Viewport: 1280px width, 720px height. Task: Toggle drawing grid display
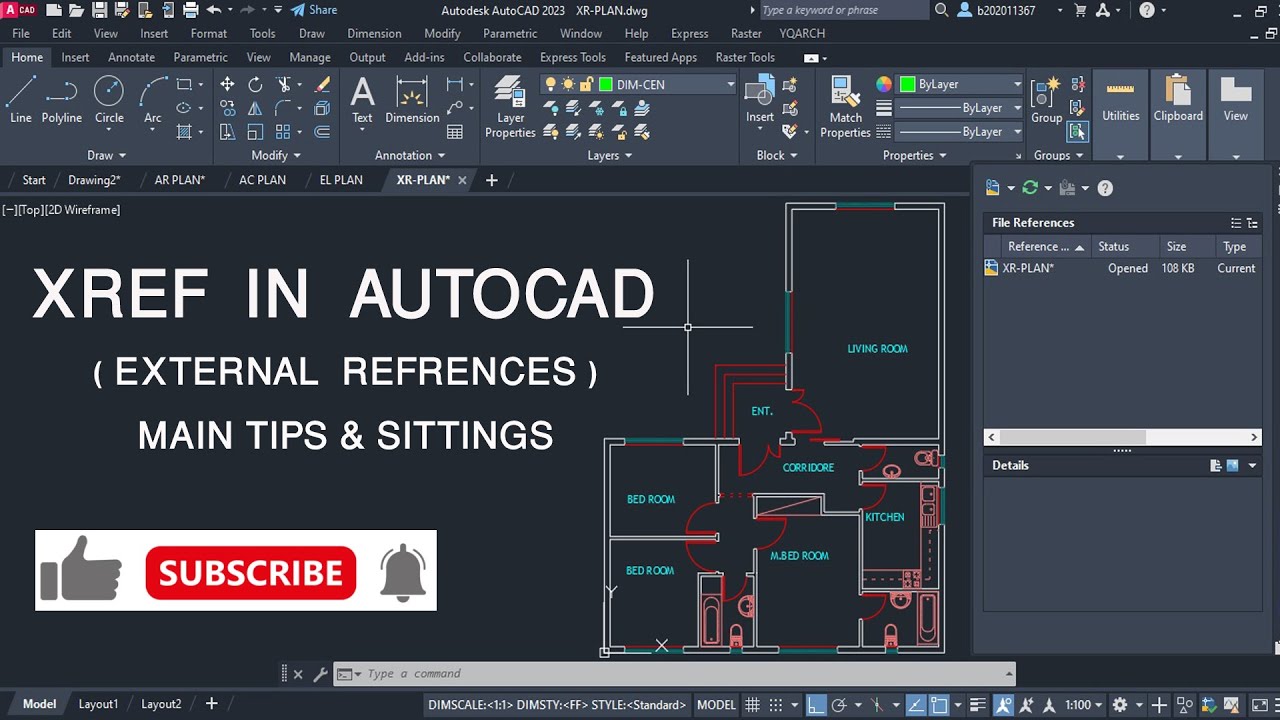752,705
